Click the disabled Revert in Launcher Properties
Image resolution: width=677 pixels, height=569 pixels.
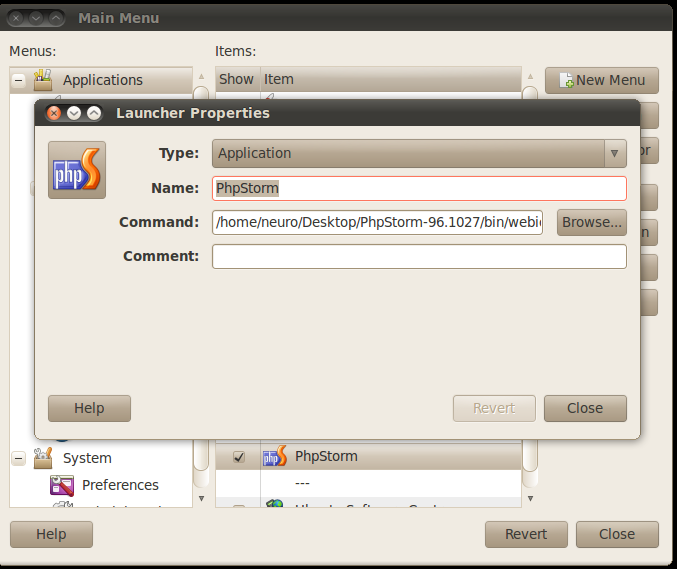(494, 408)
